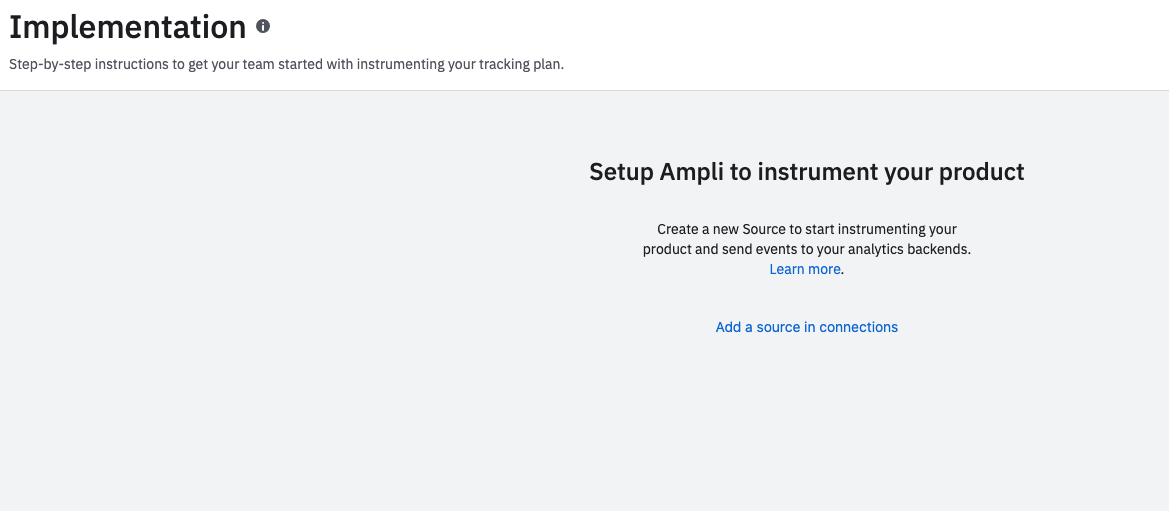Click the info icon beside Implementation
This screenshot has width=1169, height=511.
263,26
